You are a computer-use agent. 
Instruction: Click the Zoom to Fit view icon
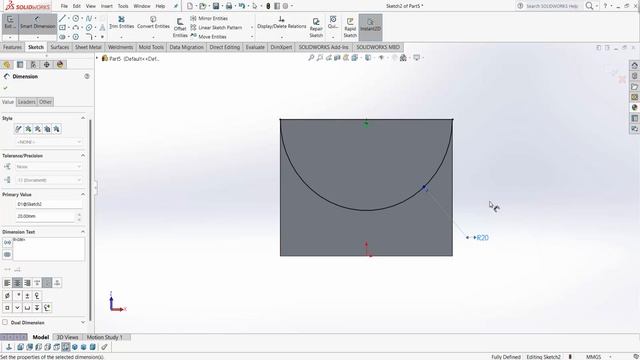point(311,58)
